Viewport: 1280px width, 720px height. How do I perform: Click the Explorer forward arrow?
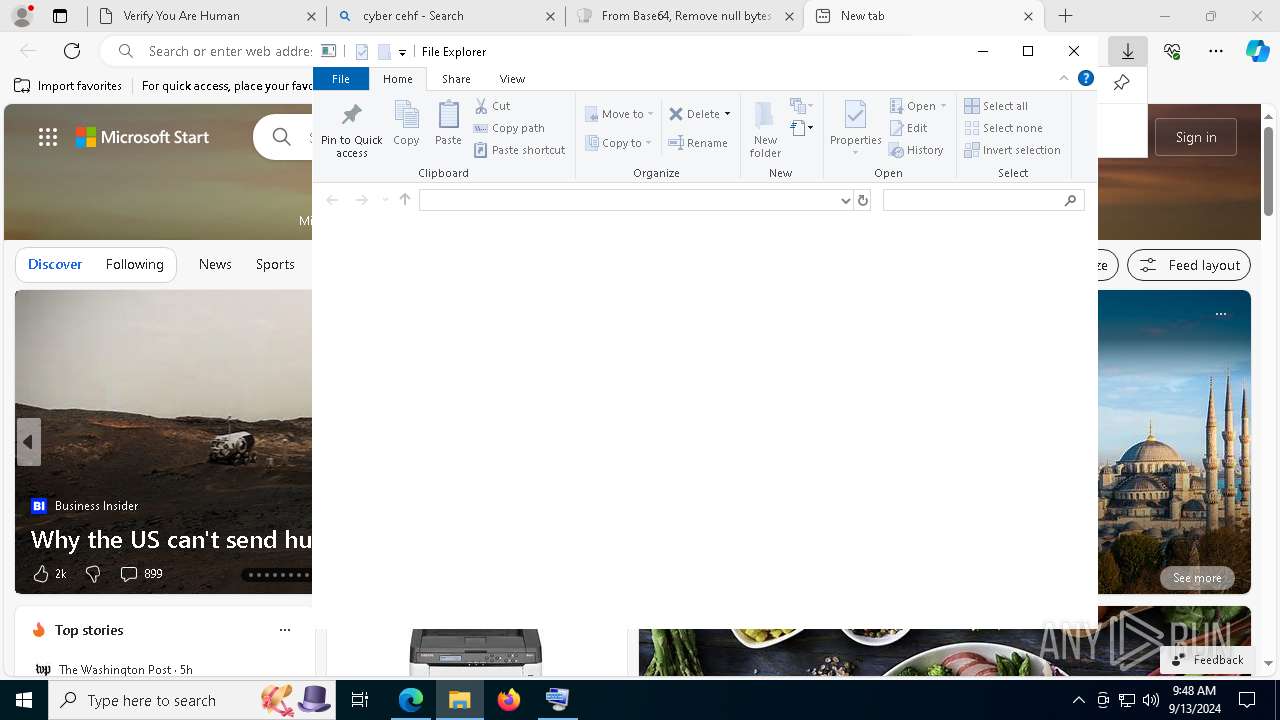point(362,200)
